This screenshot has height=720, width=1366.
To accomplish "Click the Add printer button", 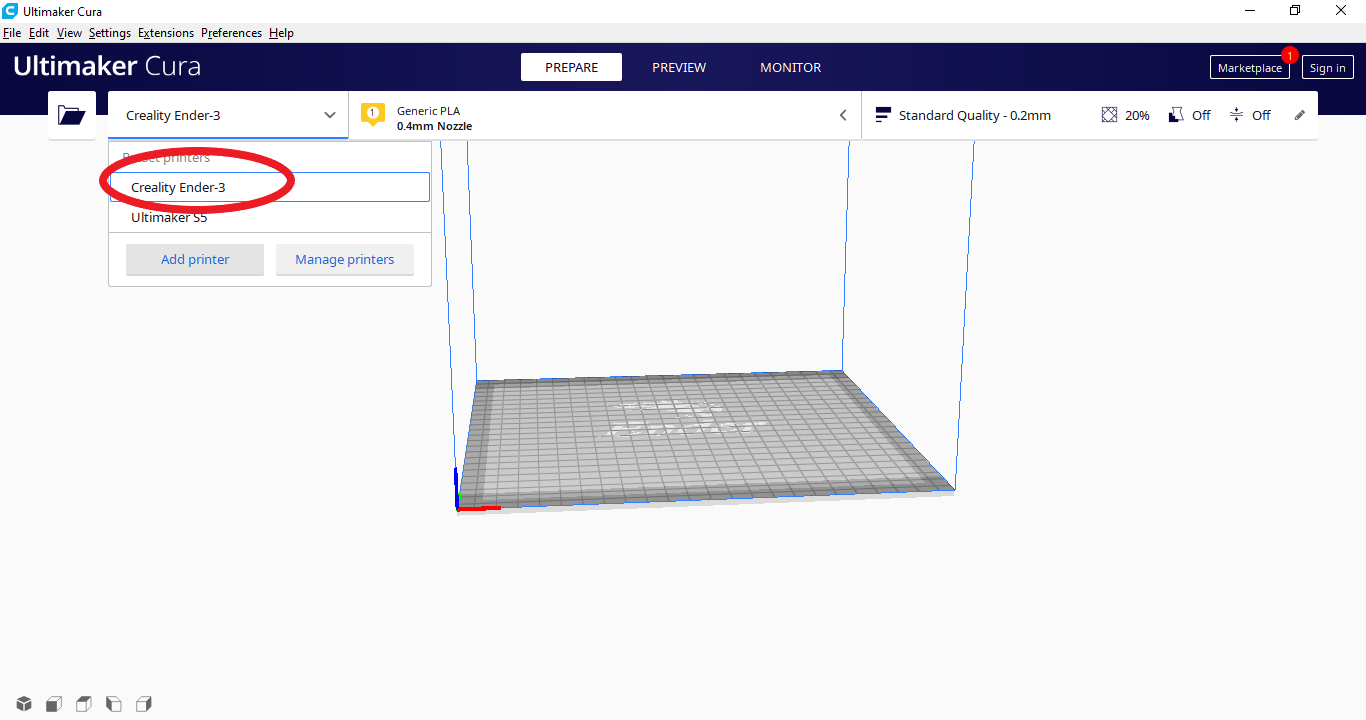I will [195, 259].
